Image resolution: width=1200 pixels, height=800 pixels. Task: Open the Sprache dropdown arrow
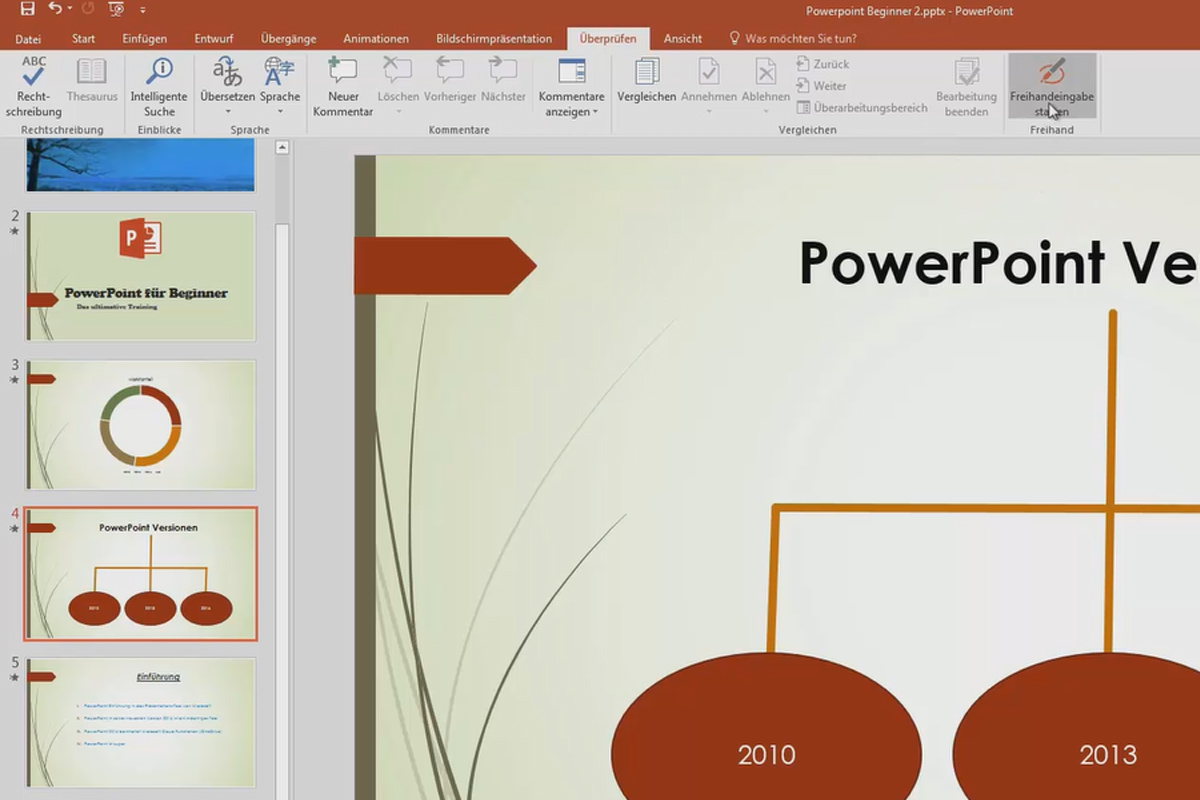click(x=279, y=113)
